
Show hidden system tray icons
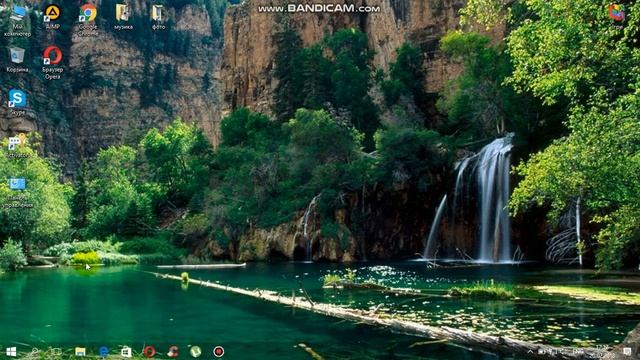530,351
